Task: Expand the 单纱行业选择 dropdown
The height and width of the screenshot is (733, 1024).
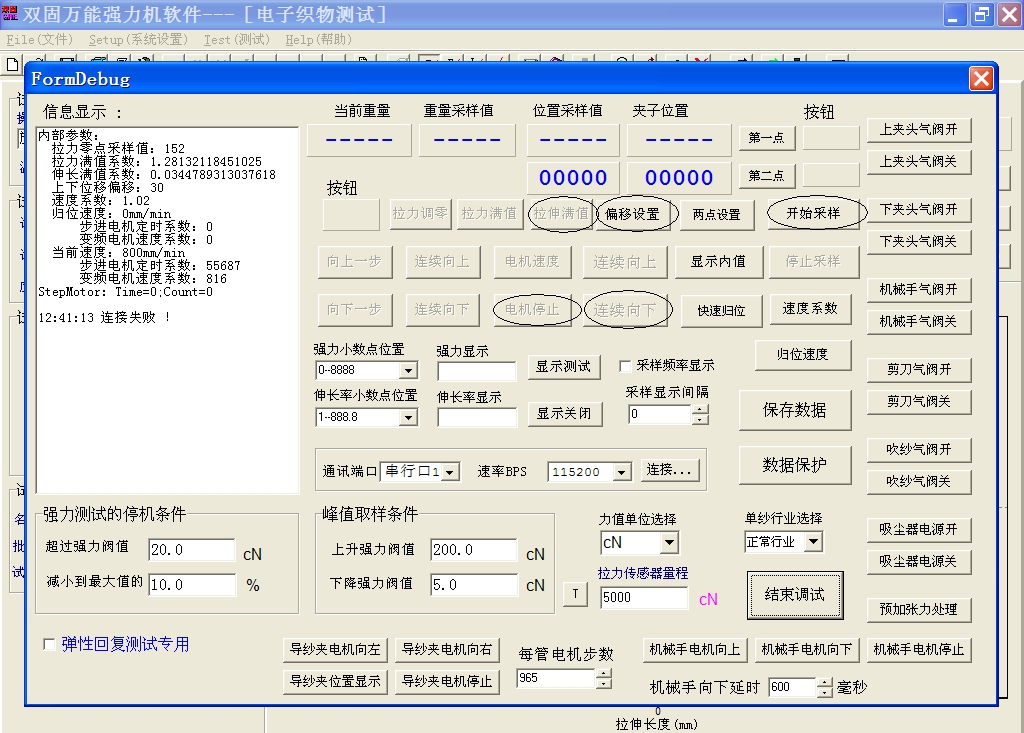Action: coord(812,542)
